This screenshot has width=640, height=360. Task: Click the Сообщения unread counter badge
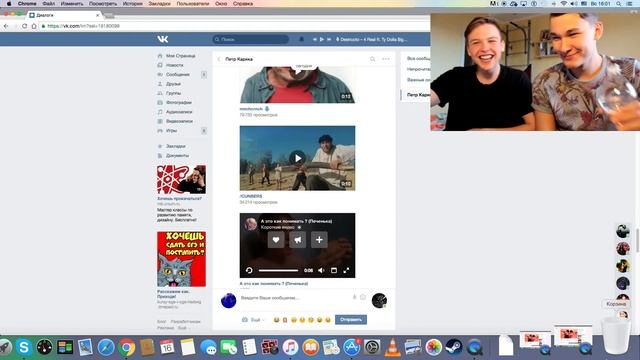(204, 75)
